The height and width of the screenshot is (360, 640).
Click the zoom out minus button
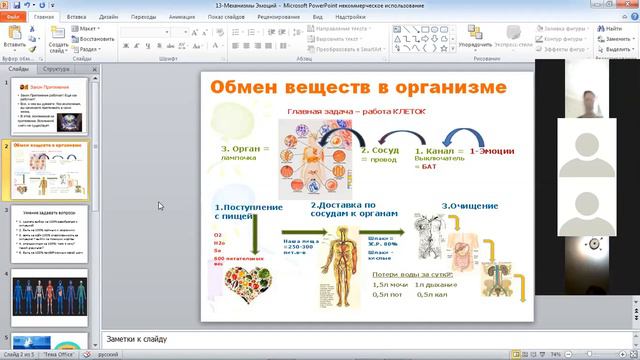(x=568, y=355)
